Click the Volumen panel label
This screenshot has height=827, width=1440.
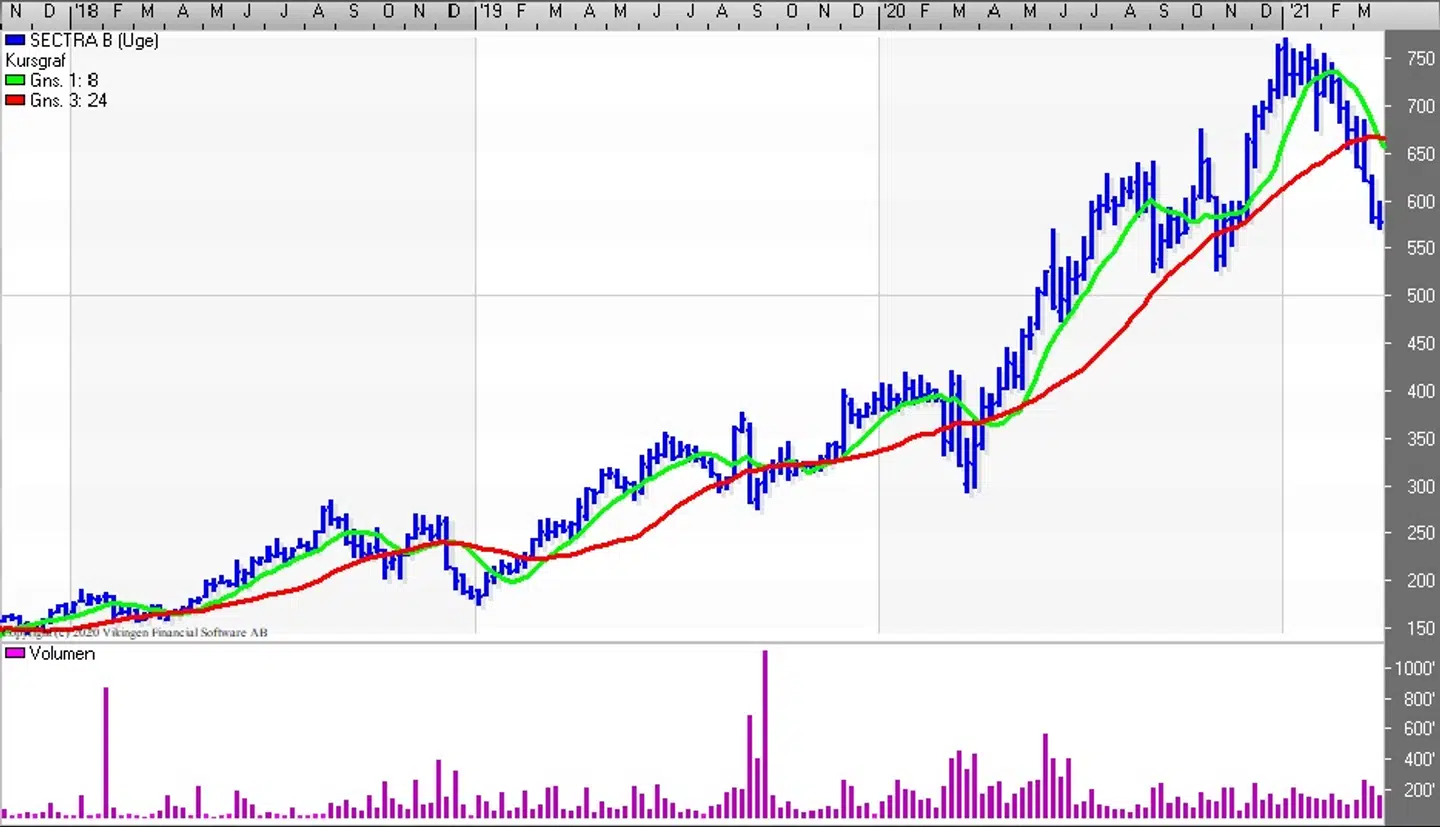click(x=62, y=654)
